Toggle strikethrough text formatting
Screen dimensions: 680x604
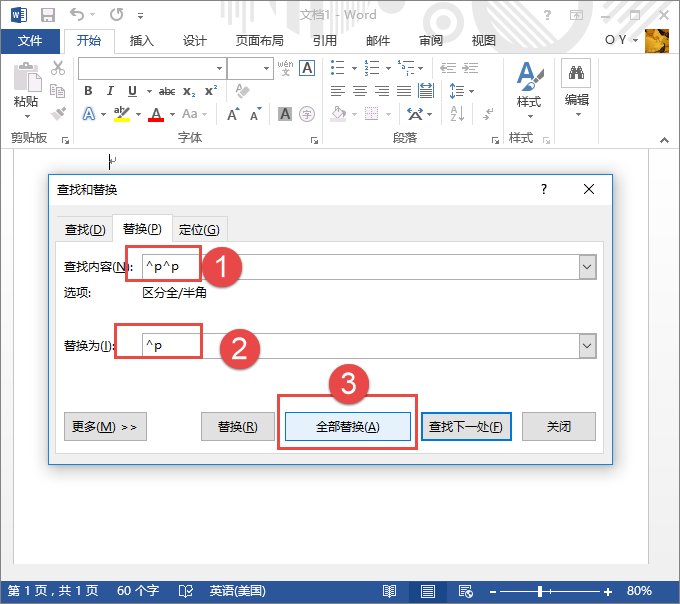pos(167,91)
